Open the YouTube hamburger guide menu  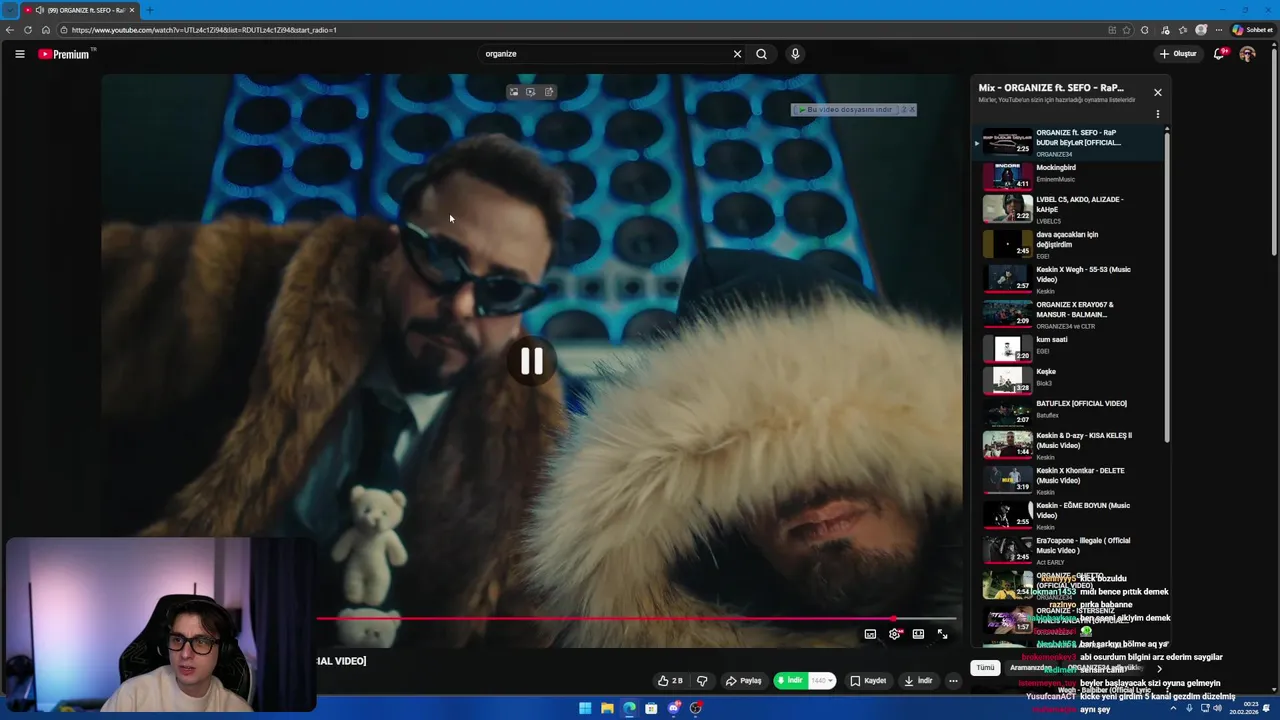coord(19,54)
